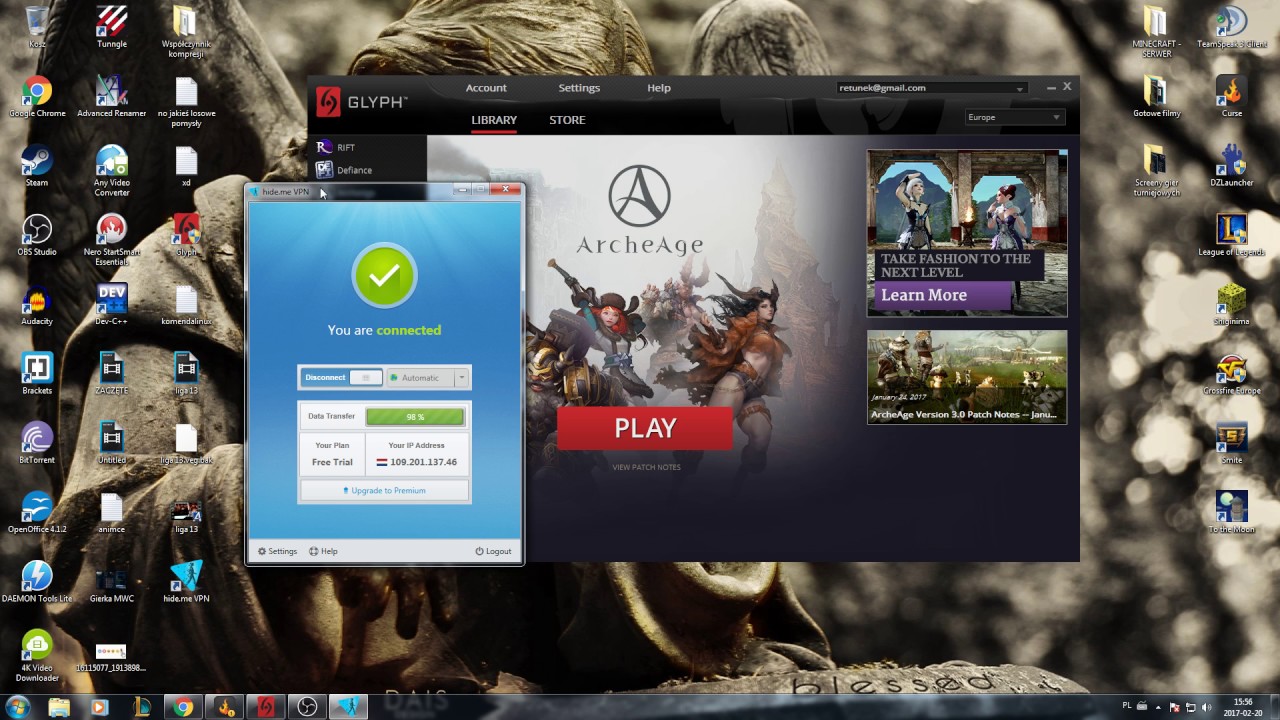The width and height of the screenshot is (1280, 720).
Task: Open the 4K Video Downloader shortcut
Action: [x=37, y=655]
